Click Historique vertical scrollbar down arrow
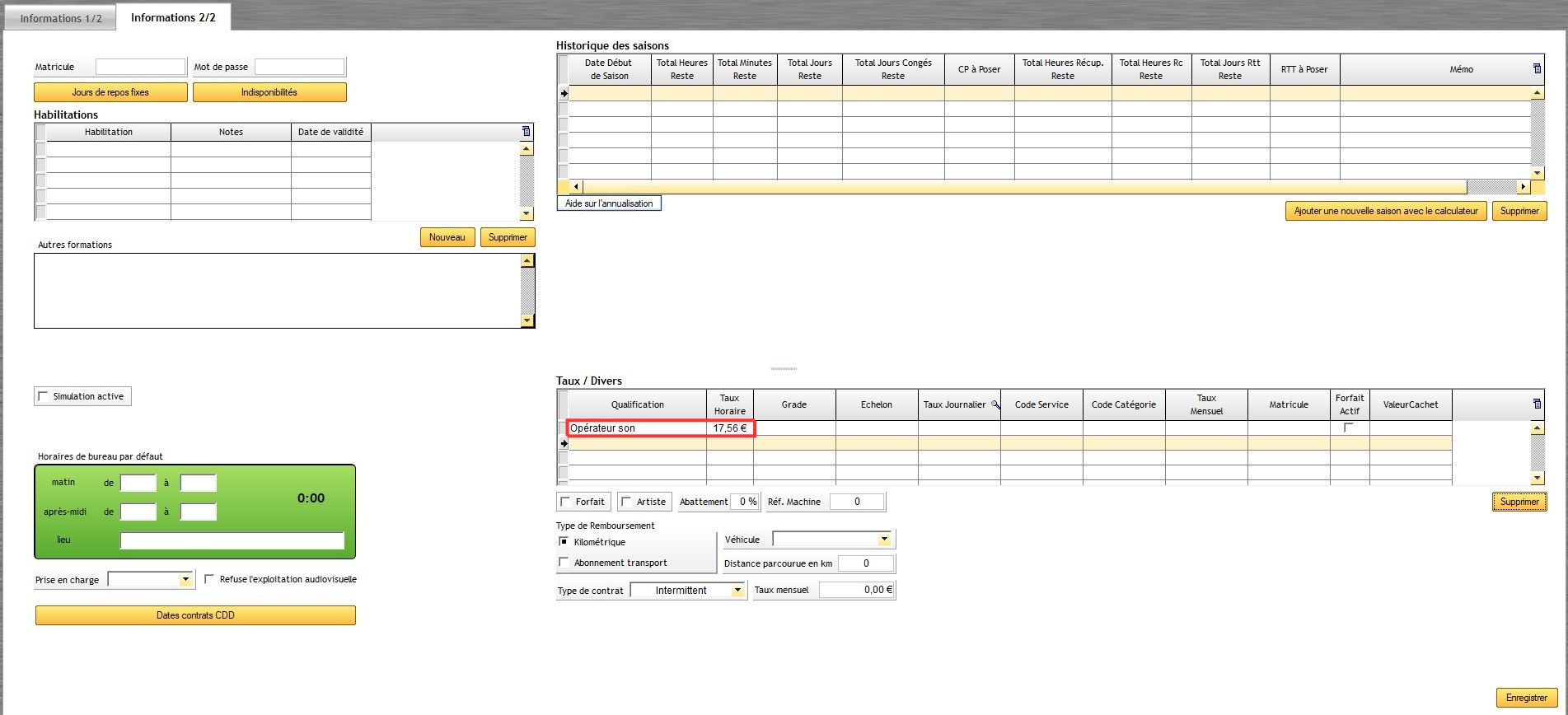1568x715 pixels. point(1538,173)
